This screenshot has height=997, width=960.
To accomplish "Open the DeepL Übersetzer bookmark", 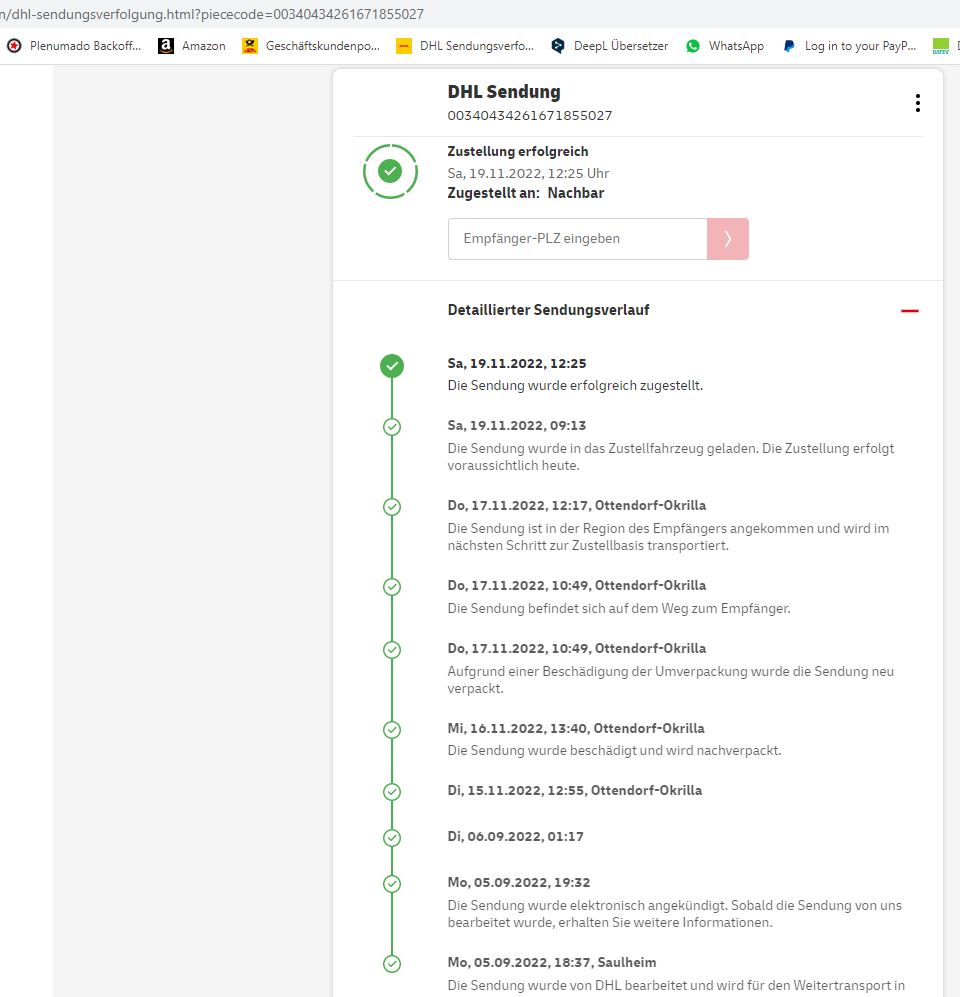I will (610, 46).
